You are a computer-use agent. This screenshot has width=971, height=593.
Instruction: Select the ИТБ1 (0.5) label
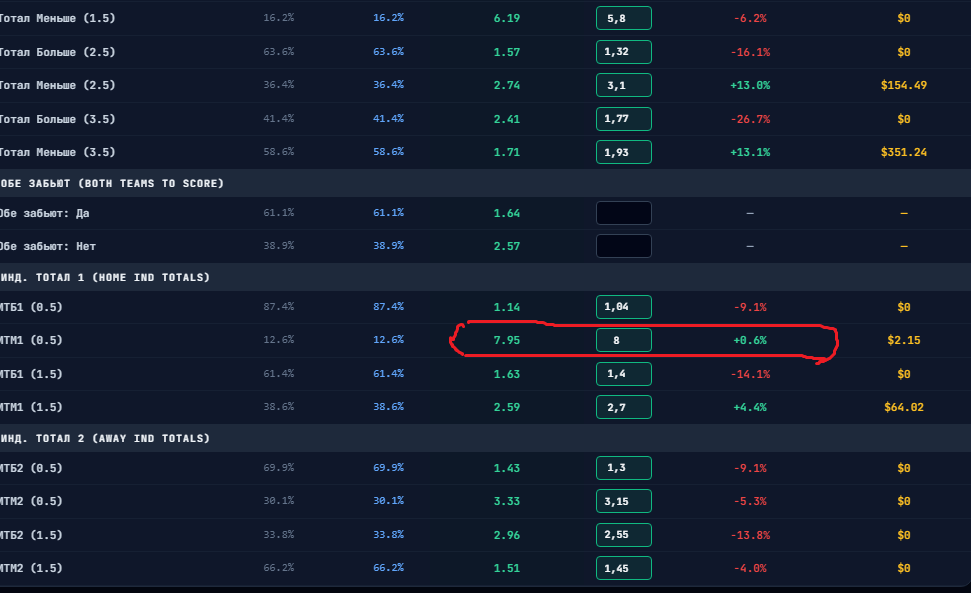(31, 307)
